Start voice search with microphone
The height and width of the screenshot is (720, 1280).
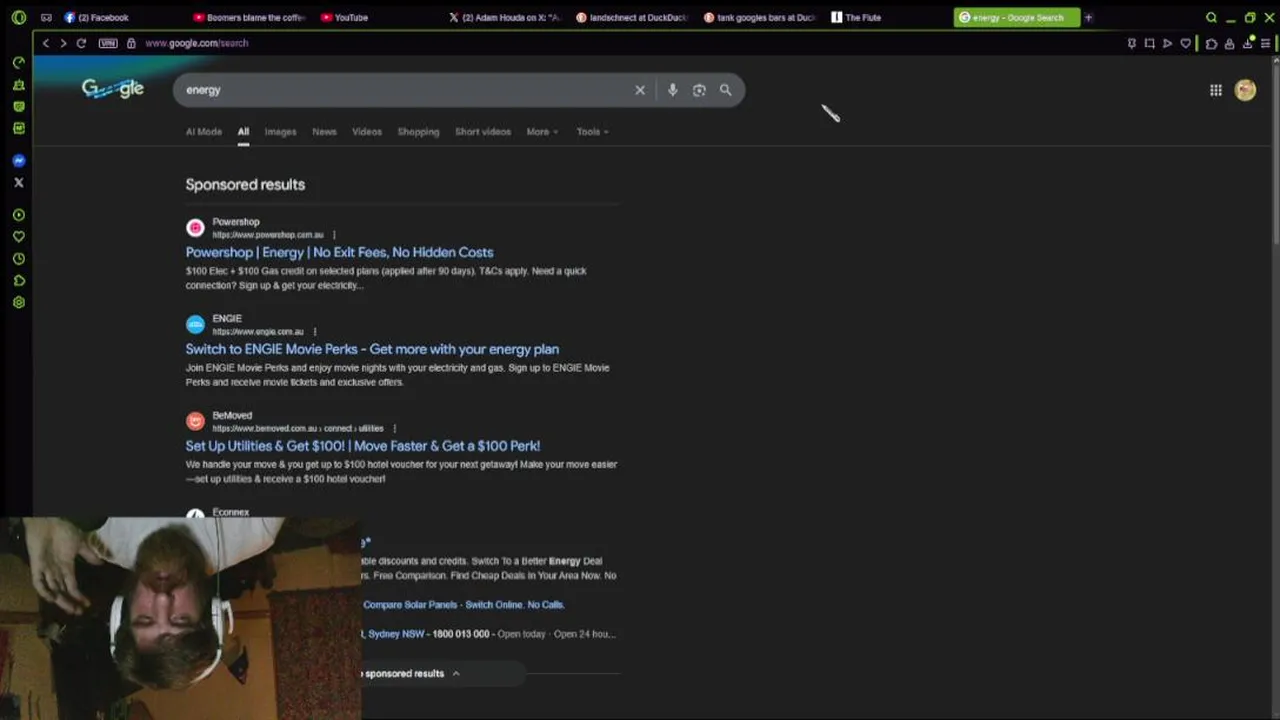pyautogui.click(x=672, y=90)
